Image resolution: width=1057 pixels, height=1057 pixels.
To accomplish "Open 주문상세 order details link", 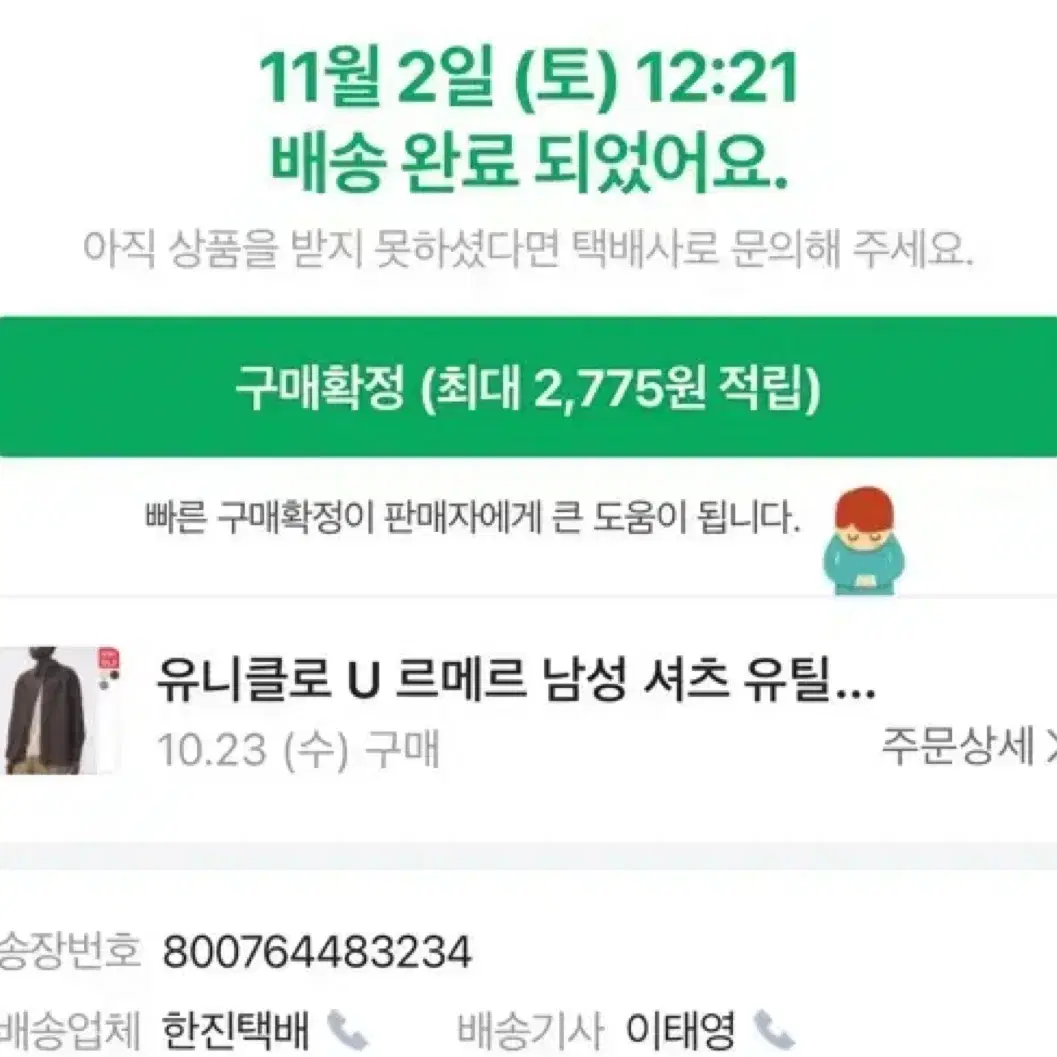I will click(x=958, y=747).
